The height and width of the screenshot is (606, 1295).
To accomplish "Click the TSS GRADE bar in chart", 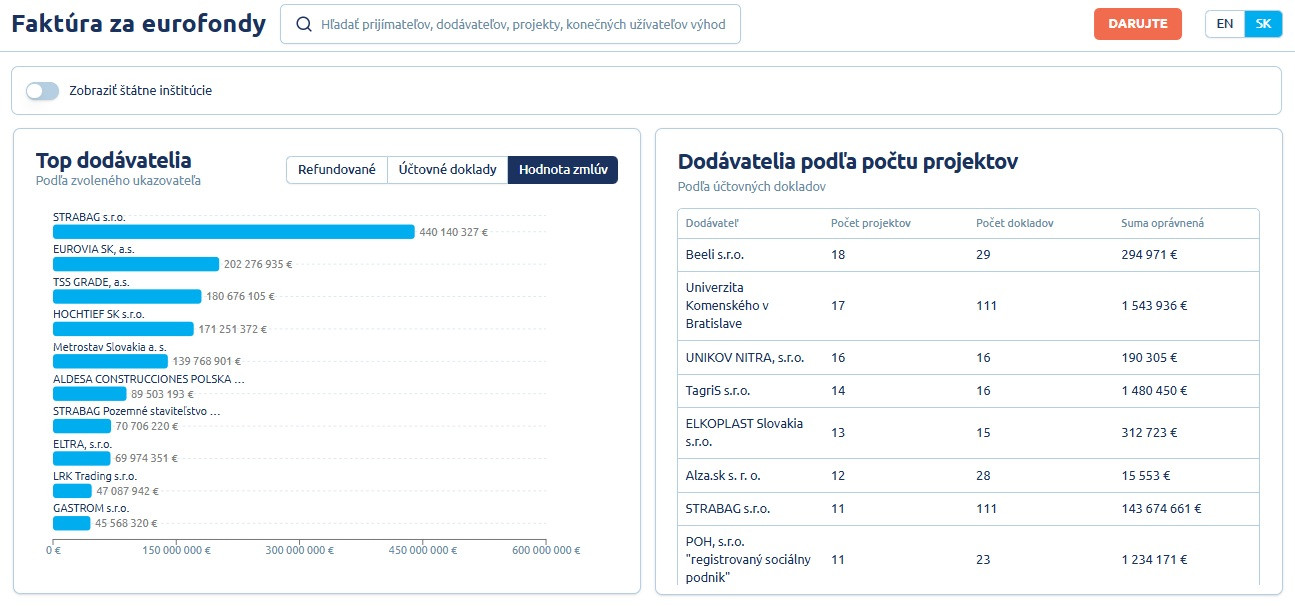I will (126, 297).
